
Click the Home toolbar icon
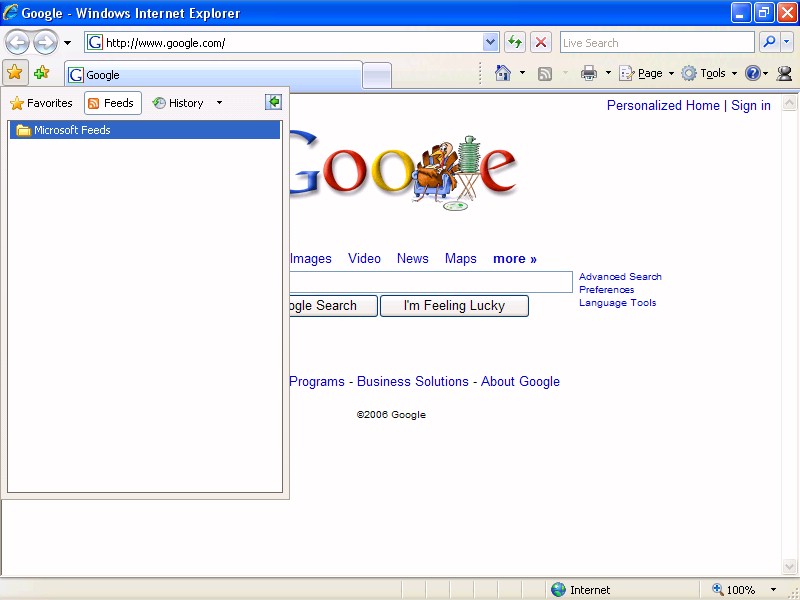point(503,73)
